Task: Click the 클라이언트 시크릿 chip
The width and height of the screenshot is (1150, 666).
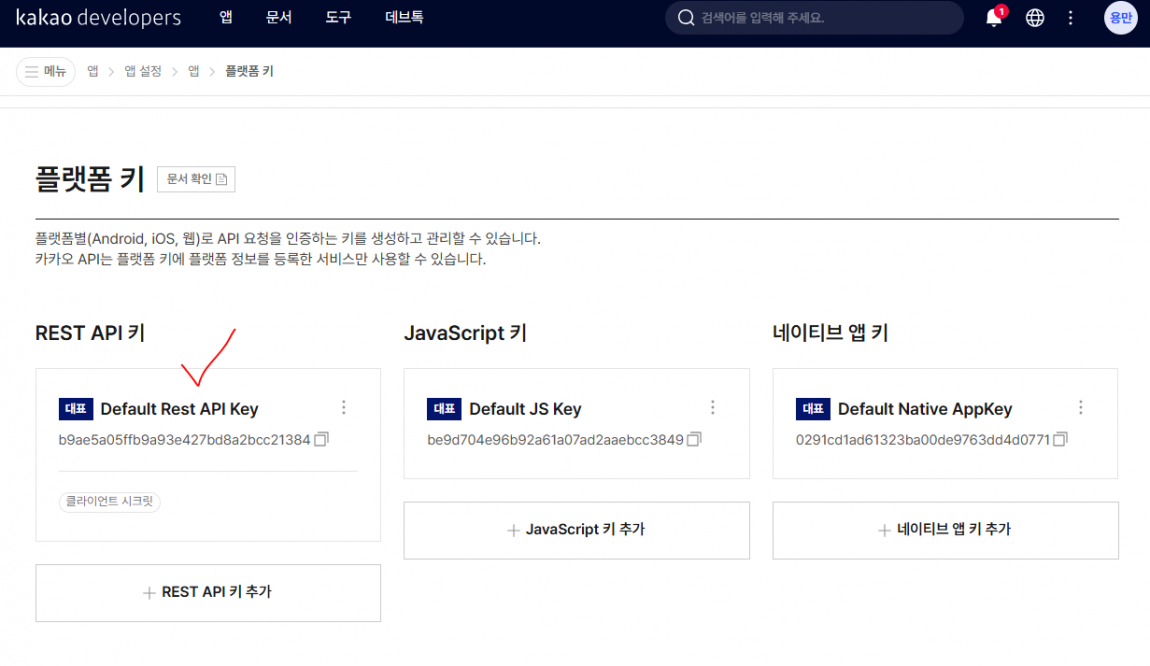Action: (109, 501)
